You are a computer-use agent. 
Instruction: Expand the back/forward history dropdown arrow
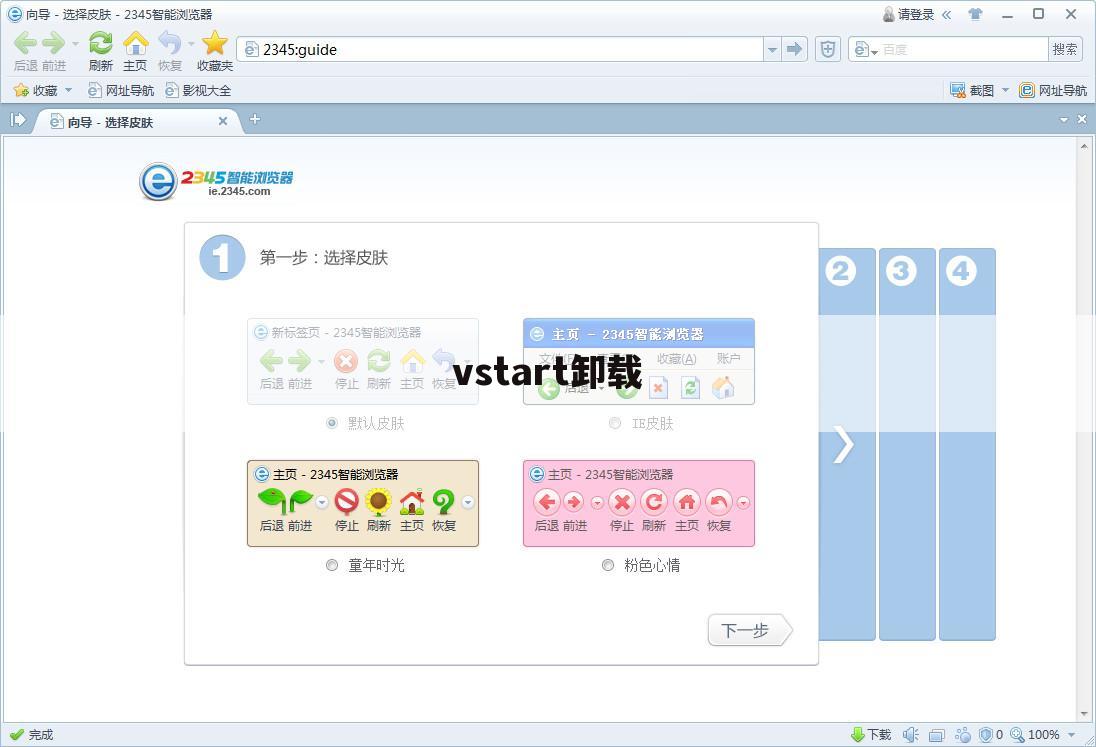pyautogui.click(x=75, y=43)
